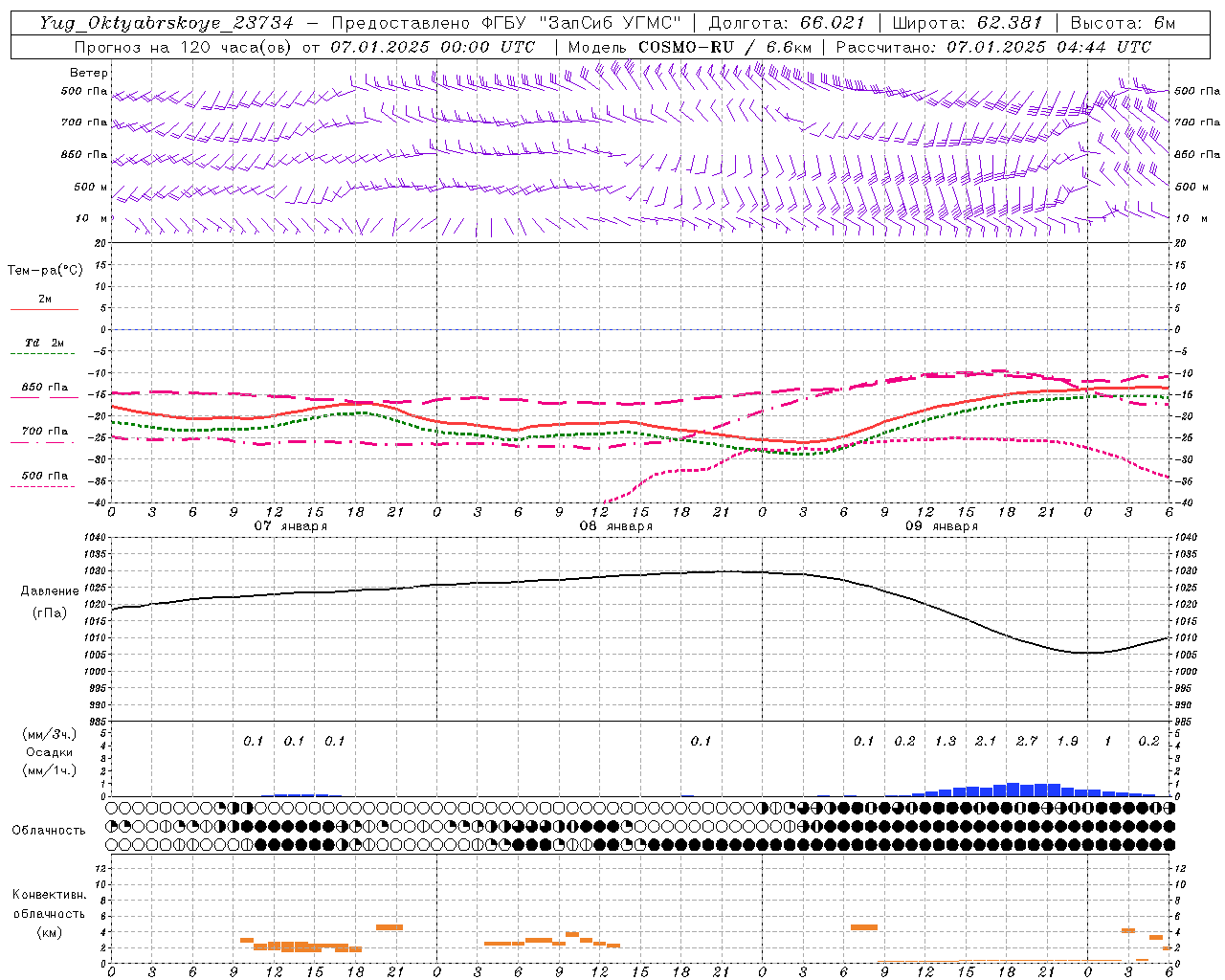Click the forecast start 07.01.2025 00:00 UTC
Viewport: 1225px width, 980px height.
pos(433,47)
